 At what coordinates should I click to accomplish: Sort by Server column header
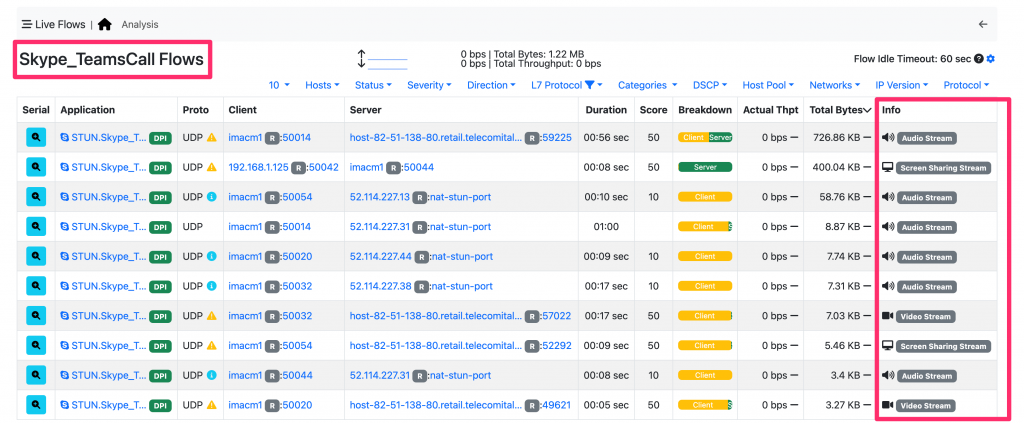[366, 110]
